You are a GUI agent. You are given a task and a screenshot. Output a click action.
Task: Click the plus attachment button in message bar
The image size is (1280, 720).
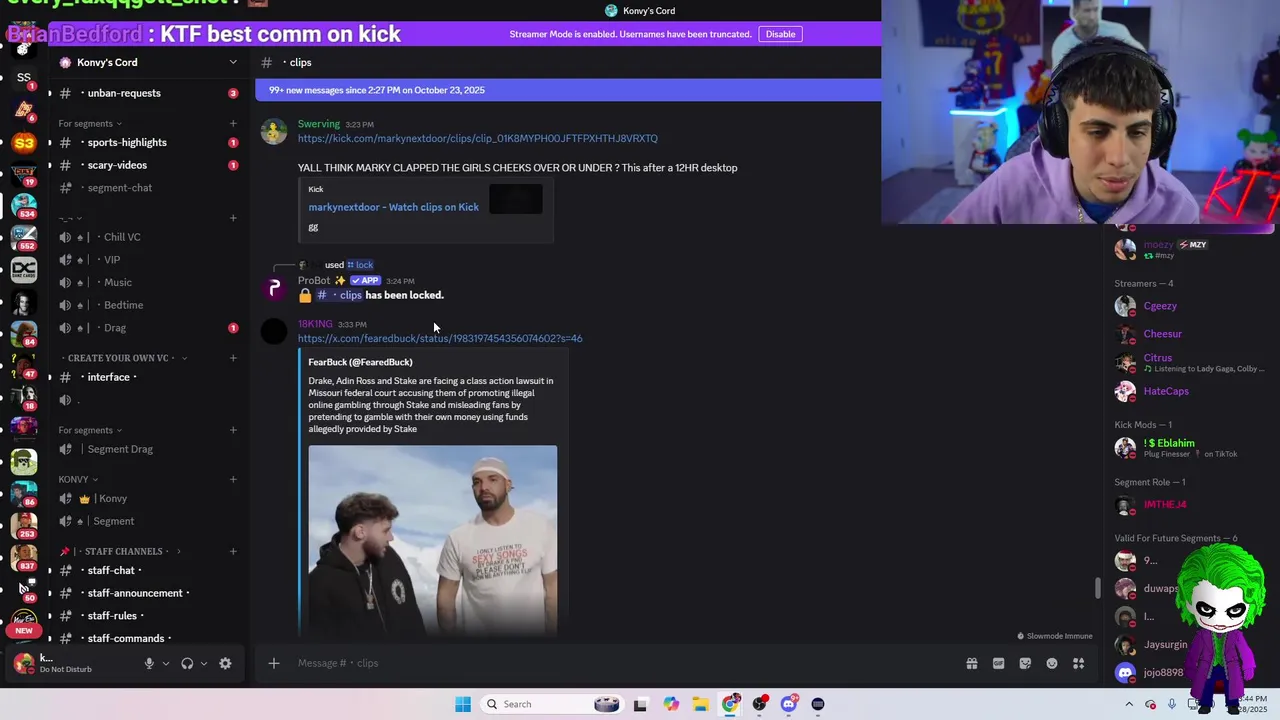(273, 663)
